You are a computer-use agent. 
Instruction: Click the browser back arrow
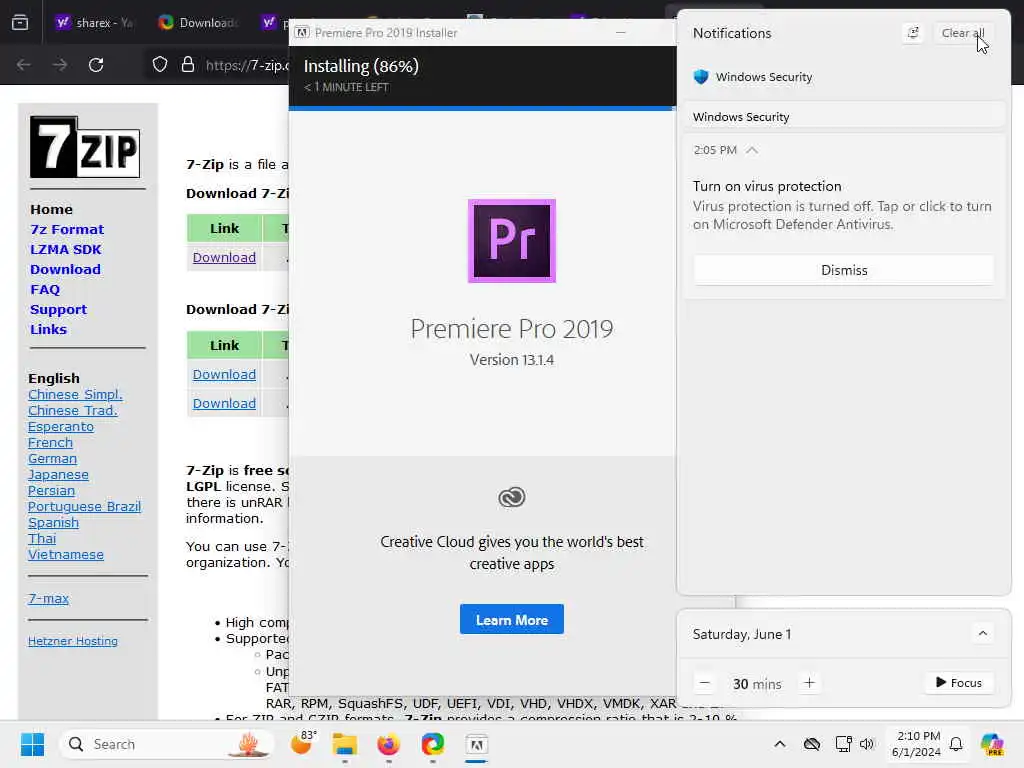(24, 65)
